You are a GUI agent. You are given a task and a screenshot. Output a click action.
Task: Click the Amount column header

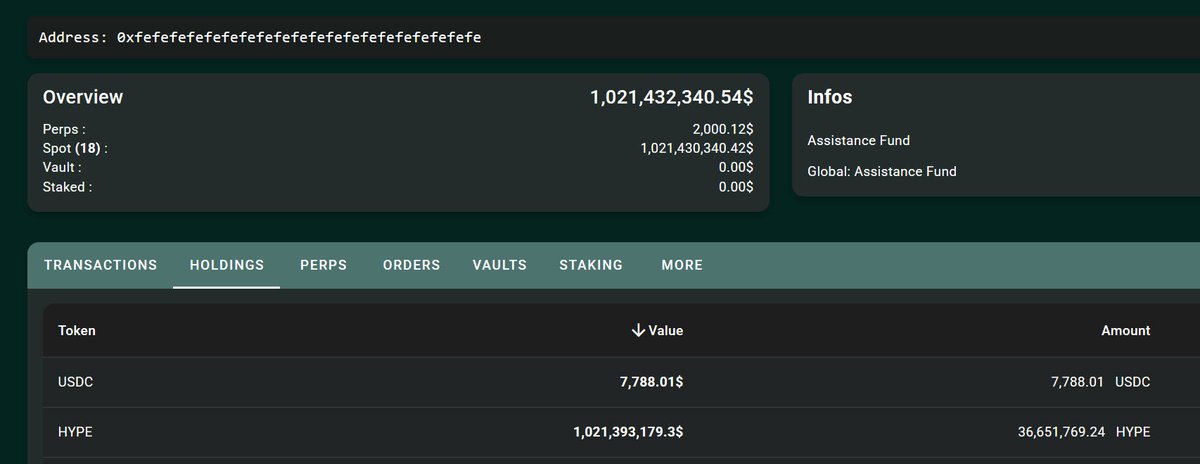tap(1127, 330)
